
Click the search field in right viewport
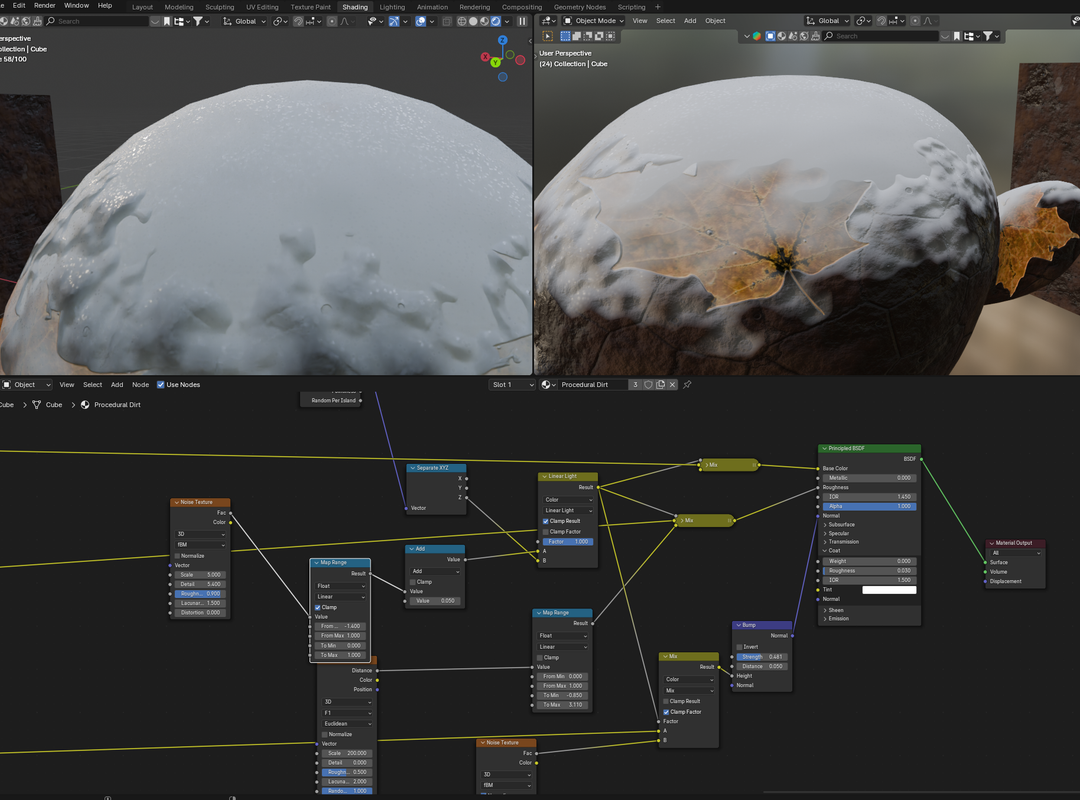coord(881,36)
